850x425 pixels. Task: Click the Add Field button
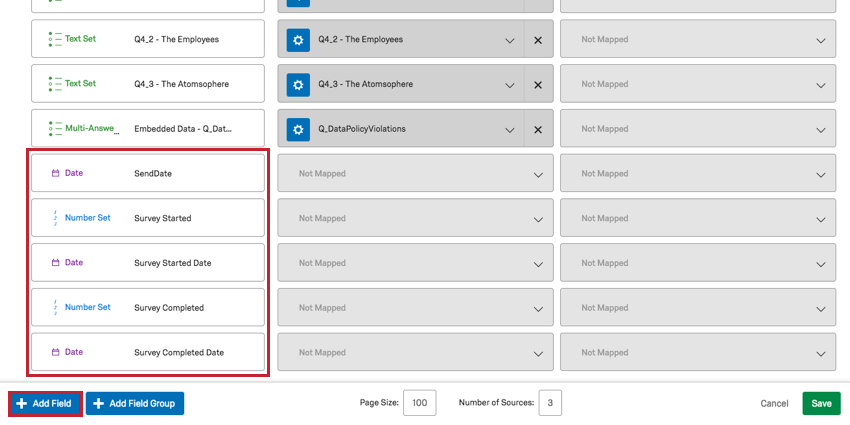tap(44, 403)
